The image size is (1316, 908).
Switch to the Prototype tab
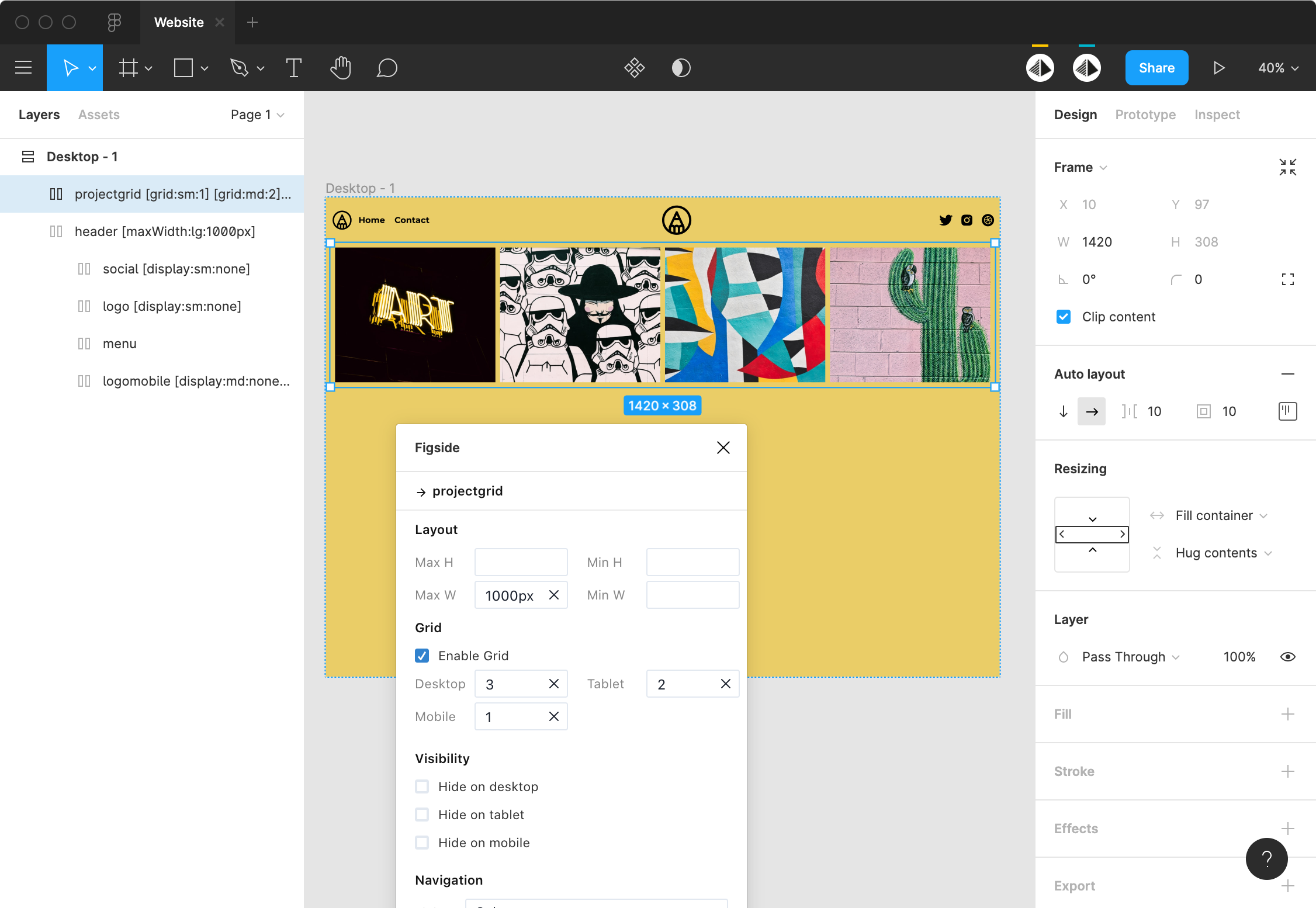pyautogui.click(x=1145, y=115)
